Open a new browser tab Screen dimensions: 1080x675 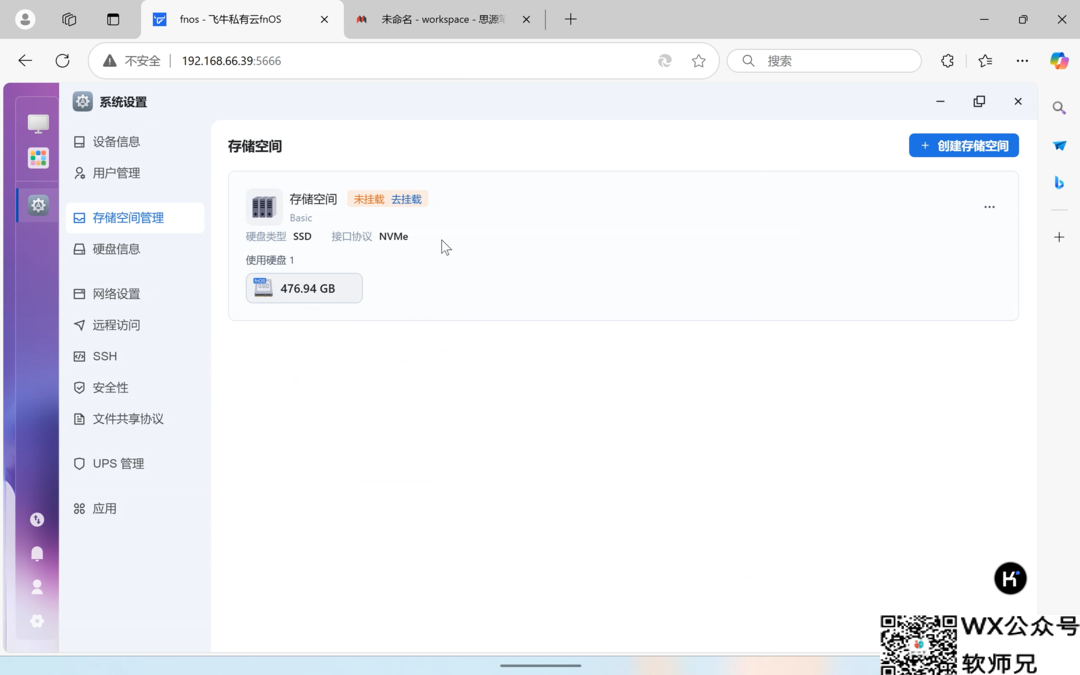coord(570,19)
